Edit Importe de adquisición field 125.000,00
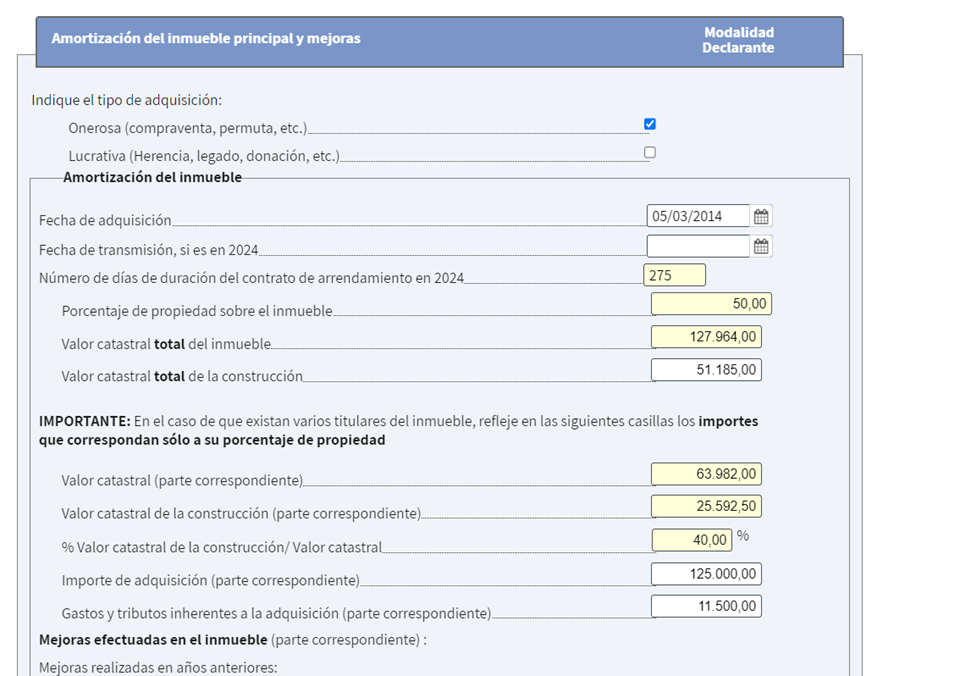960x676 pixels. click(x=707, y=574)
